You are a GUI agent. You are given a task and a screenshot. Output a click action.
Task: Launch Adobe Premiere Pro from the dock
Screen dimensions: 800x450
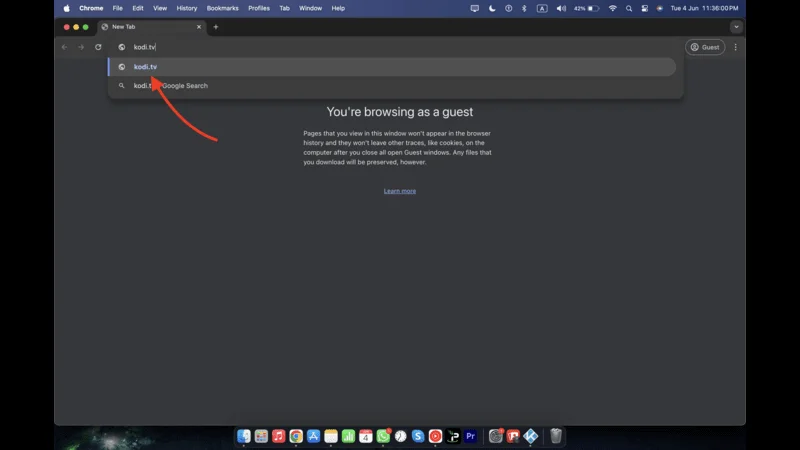tap(470, 436)
